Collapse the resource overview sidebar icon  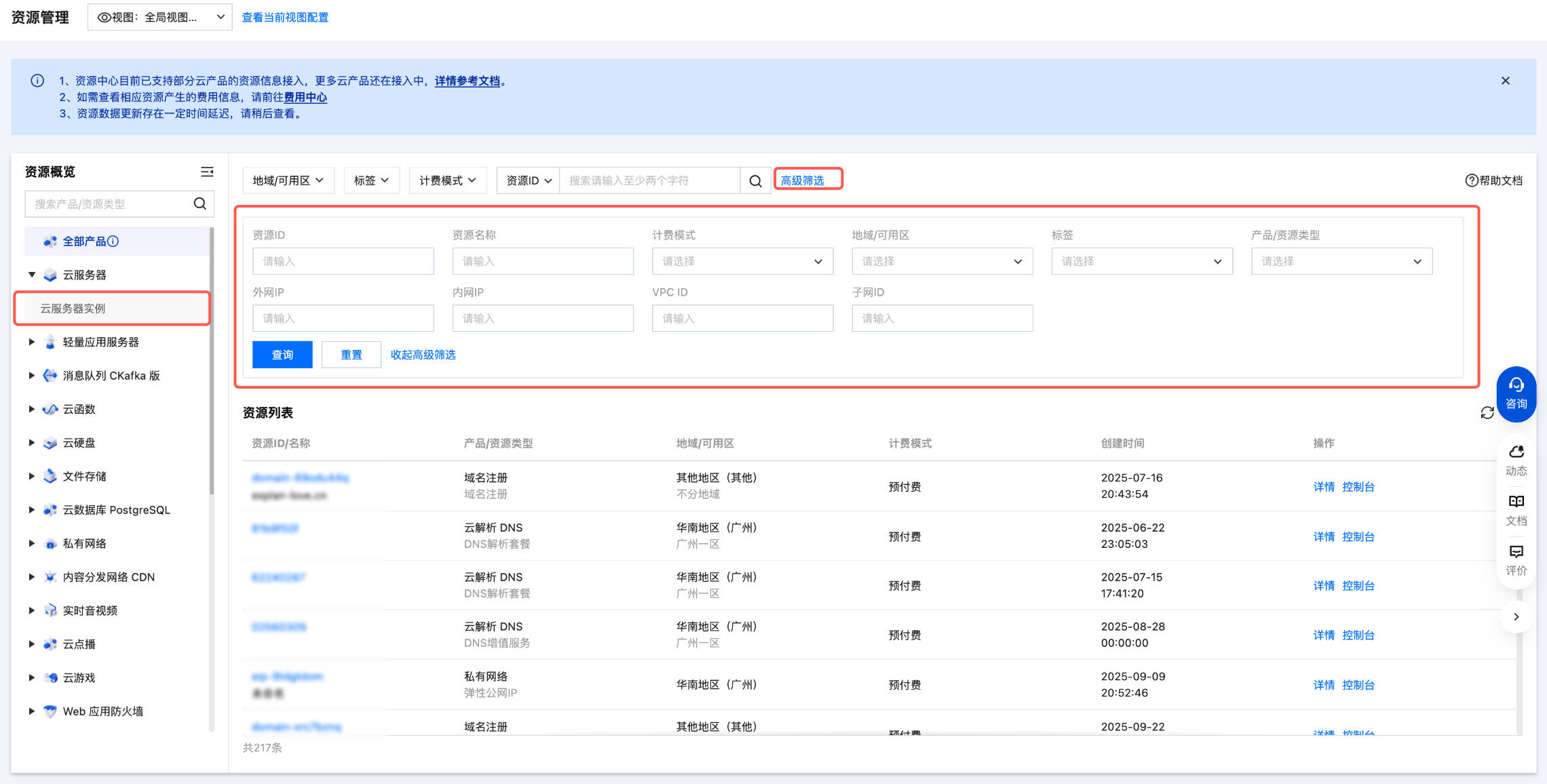(x=207, y=172)
